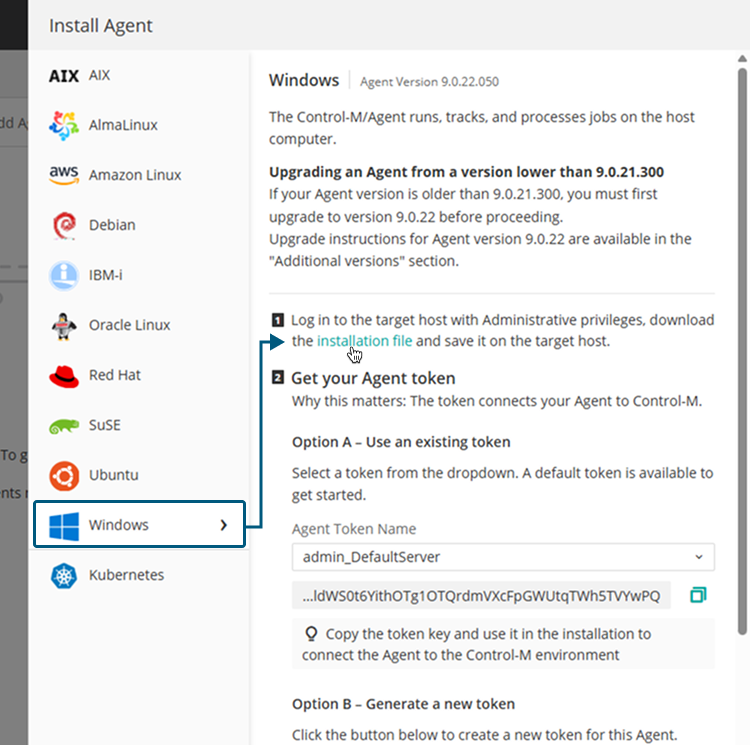Pick the SuSE chameleon icon

63,426
